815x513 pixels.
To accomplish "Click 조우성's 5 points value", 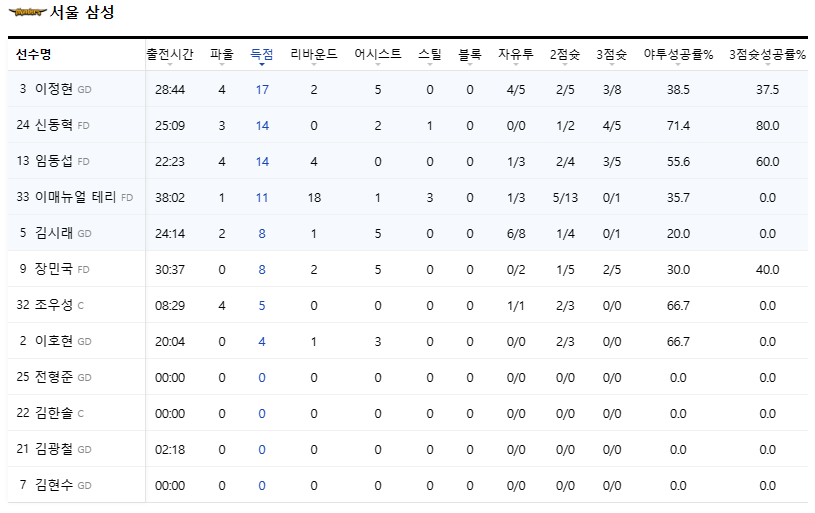I will click(262, 306).
